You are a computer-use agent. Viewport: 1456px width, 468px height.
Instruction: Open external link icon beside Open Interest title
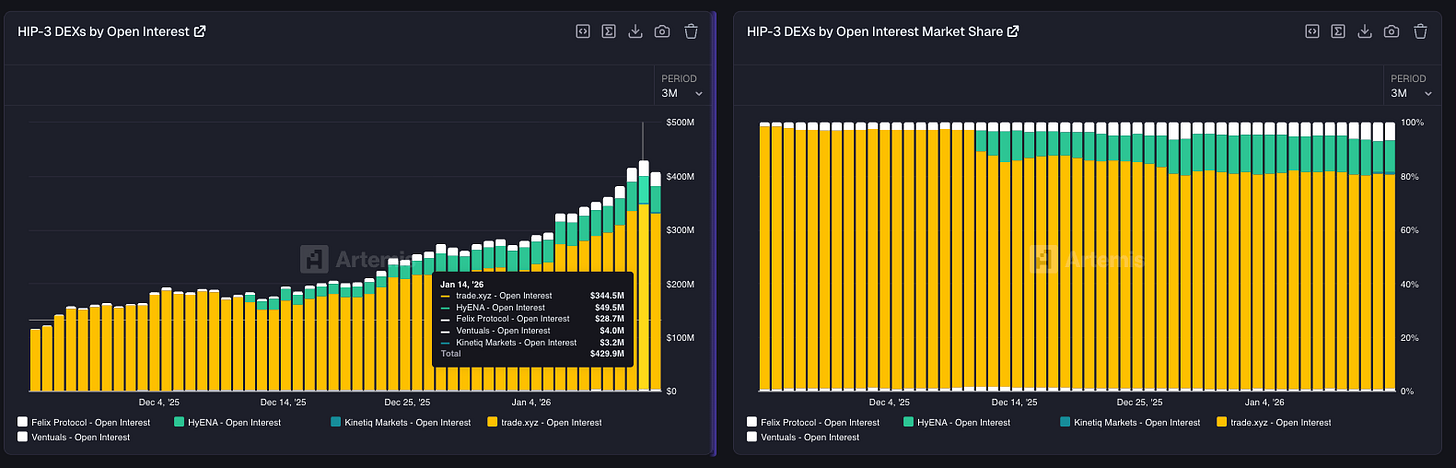click(200, 31)
